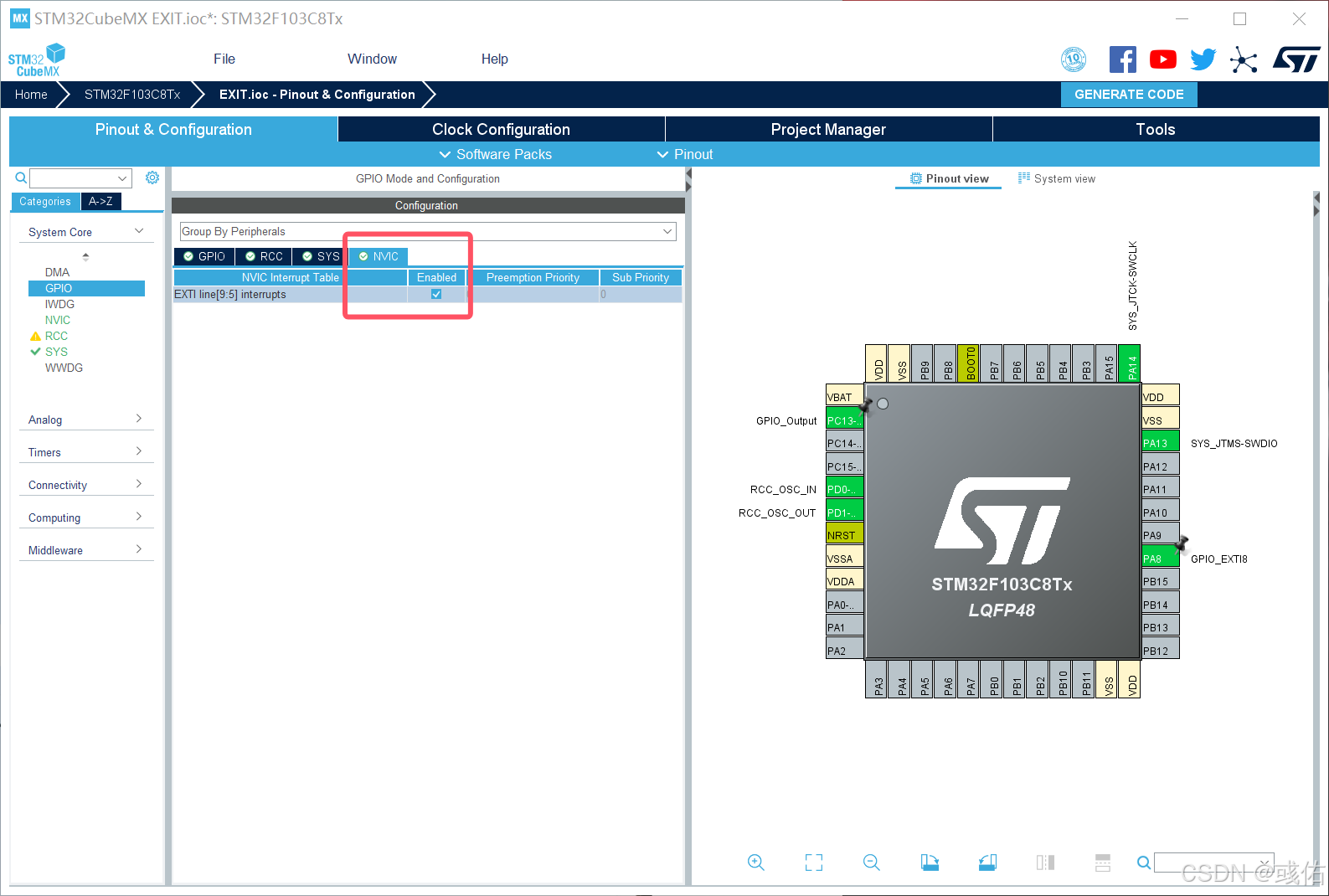This screenshot has width=1329, height=896.
Task: Open the 10-year anniversary badge icon
Action: click(x=1074, y=59)
